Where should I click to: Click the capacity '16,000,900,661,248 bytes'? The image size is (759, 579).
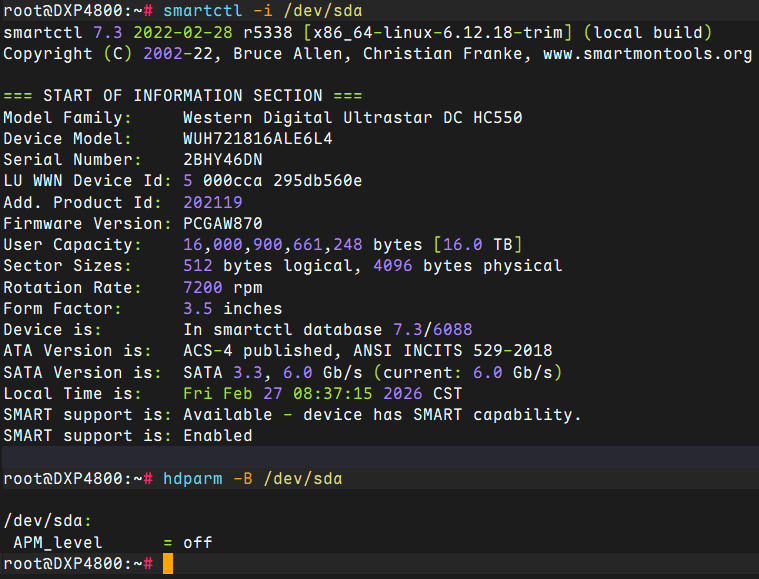[303, 244]
